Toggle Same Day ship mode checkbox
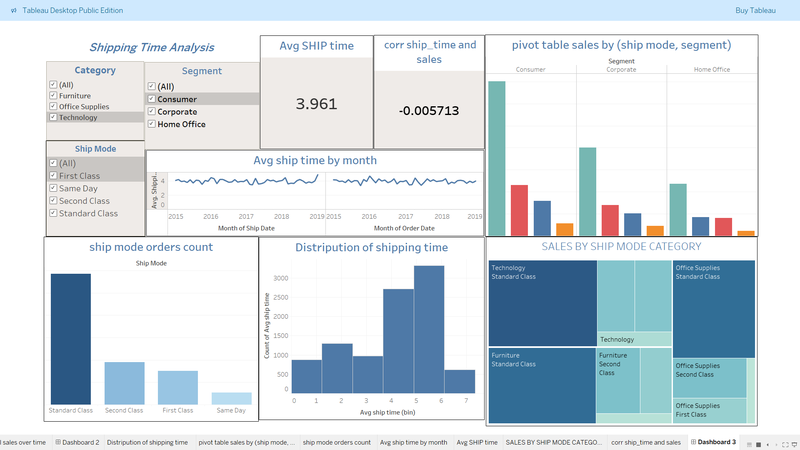Viewport: 800px width, 450px height. 52,188
